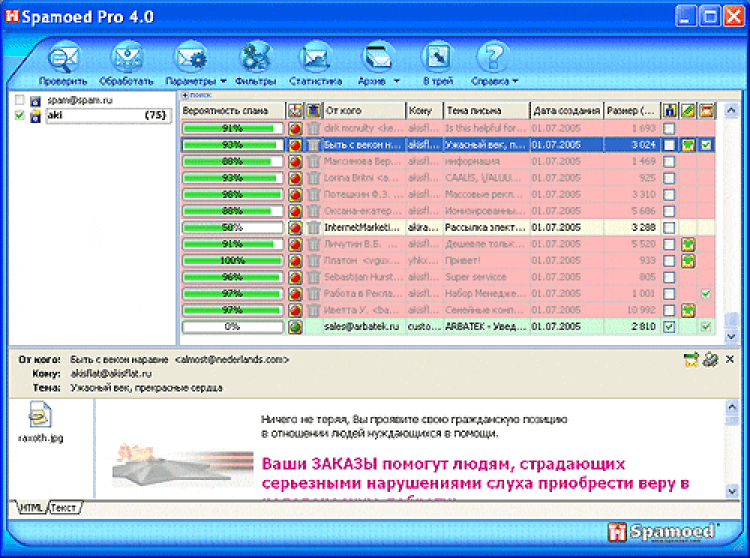750x558 pixels.
Task: Sort by the Дата создания column header
Action: (566, 110)
